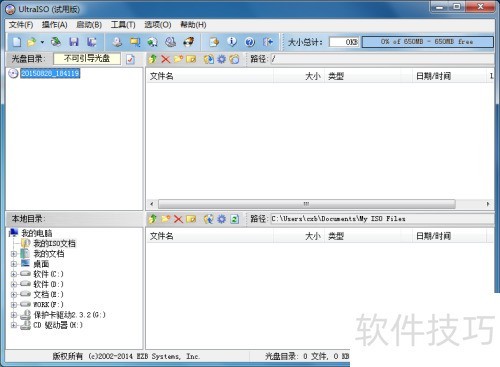Click the Compress ISO icon

(135, 42)
